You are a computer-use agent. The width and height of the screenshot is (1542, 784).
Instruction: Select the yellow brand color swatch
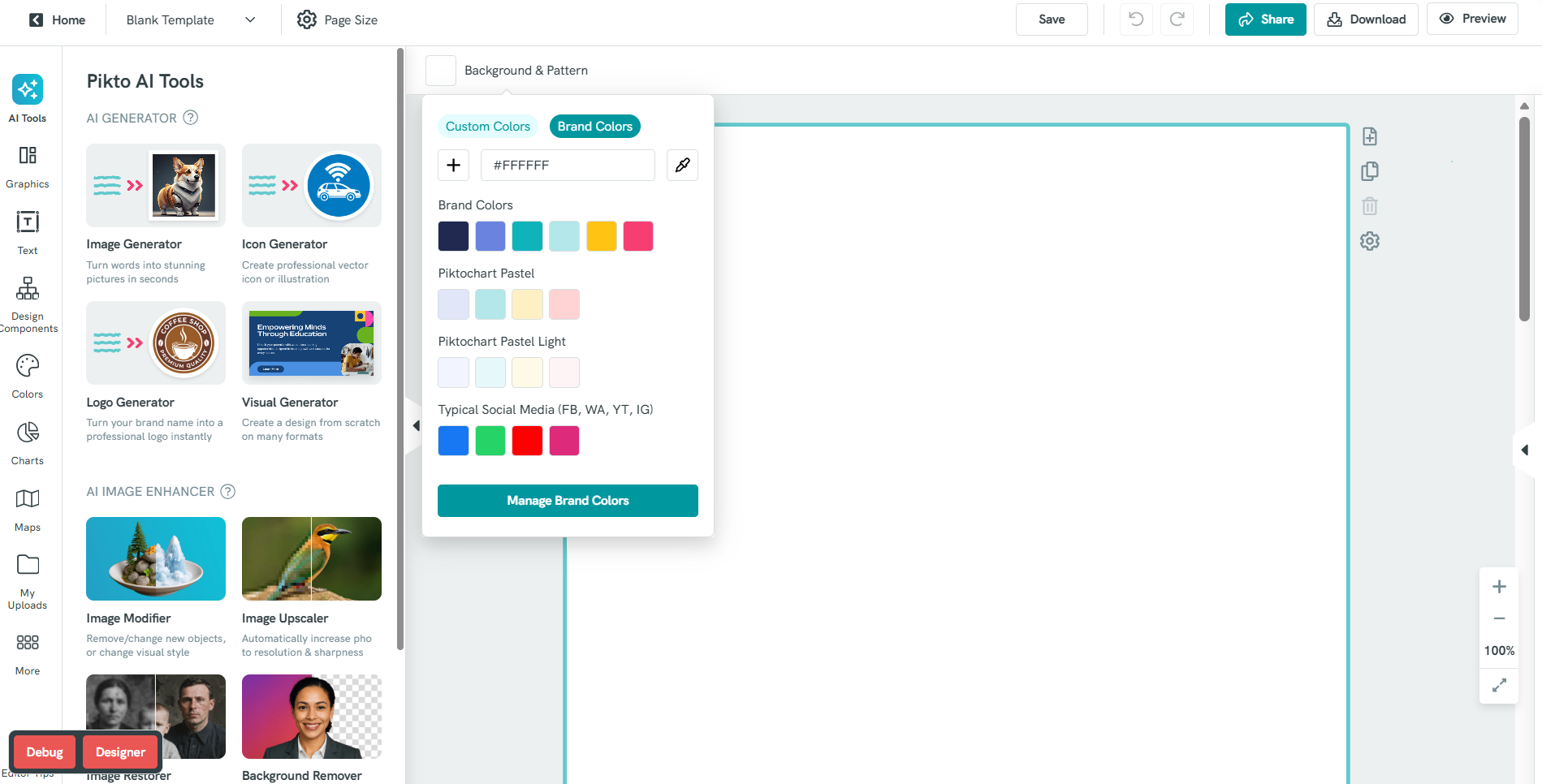tap(601, 236)
